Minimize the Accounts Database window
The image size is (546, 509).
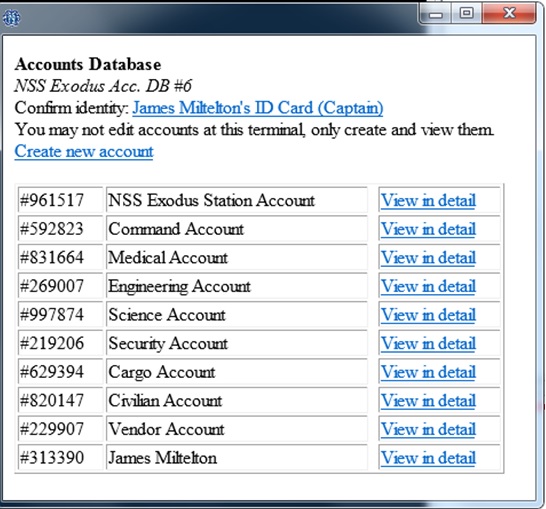click(436, 14)
